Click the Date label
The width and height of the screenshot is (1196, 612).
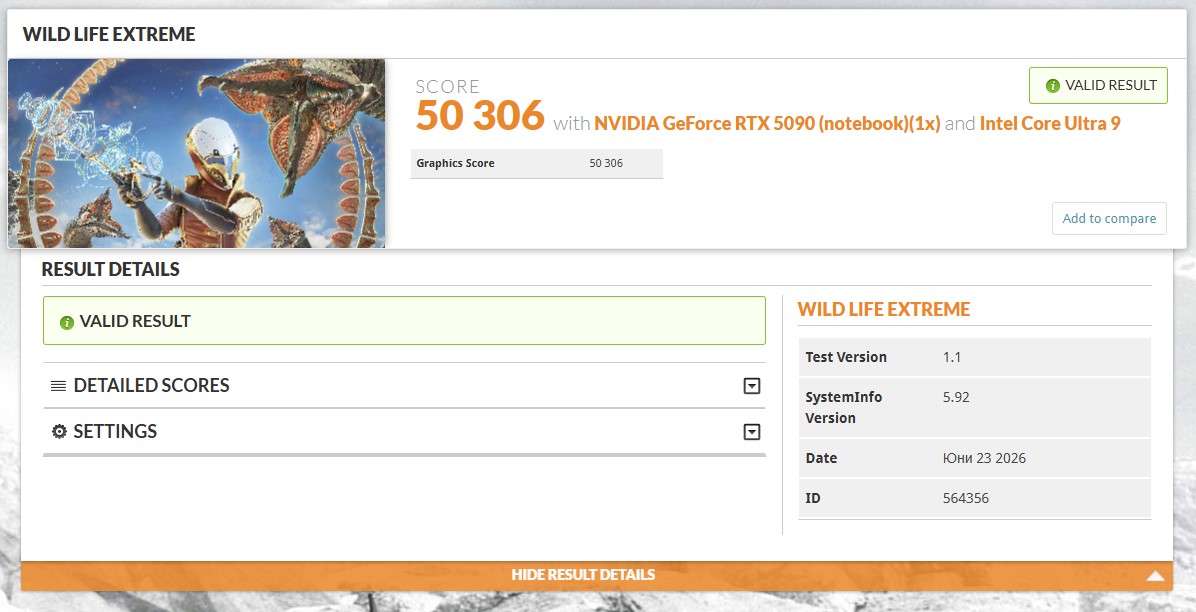[821, 459]
